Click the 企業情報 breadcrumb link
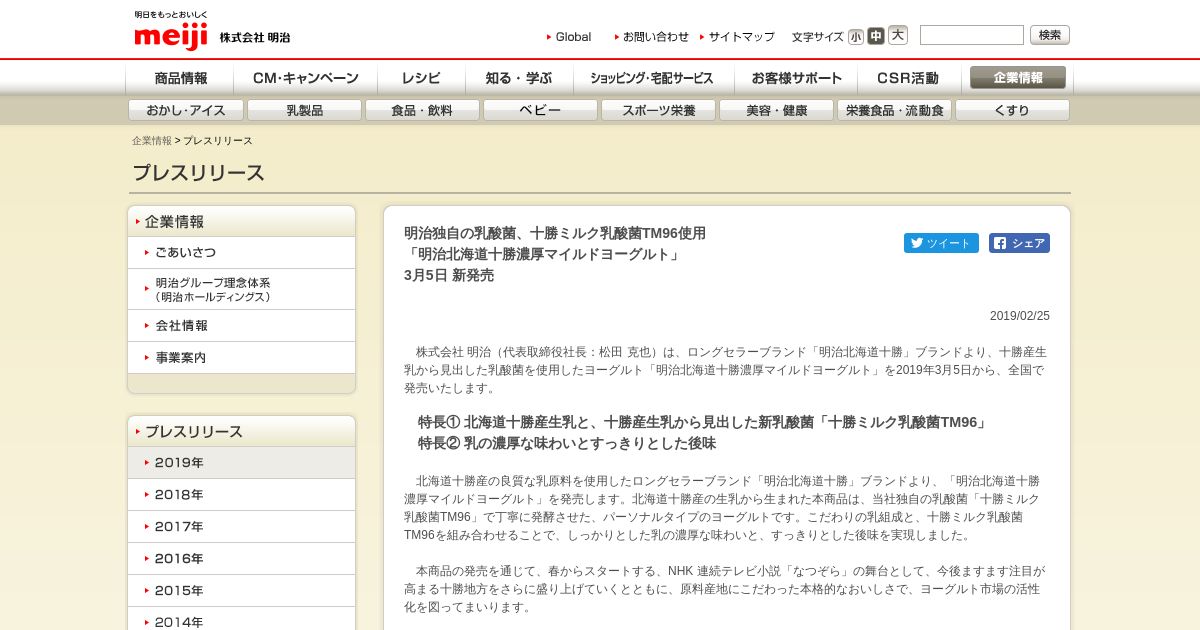Image resolution: width=1200 pixels, height=630 pixels. coord(152,141)
